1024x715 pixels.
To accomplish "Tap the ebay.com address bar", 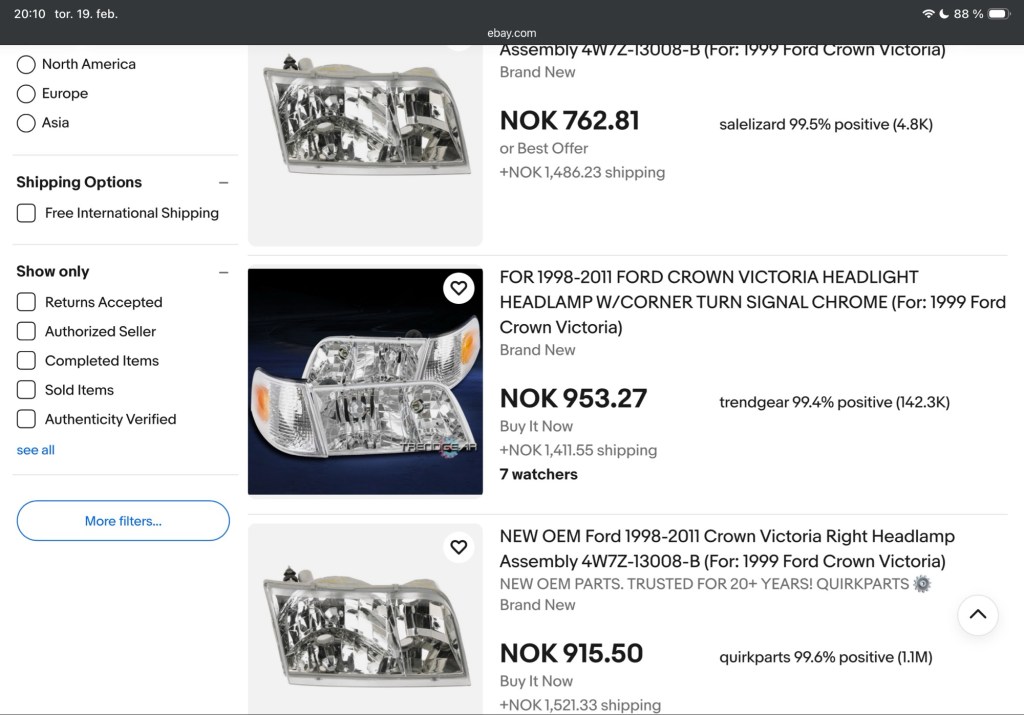I will (512, 33).
